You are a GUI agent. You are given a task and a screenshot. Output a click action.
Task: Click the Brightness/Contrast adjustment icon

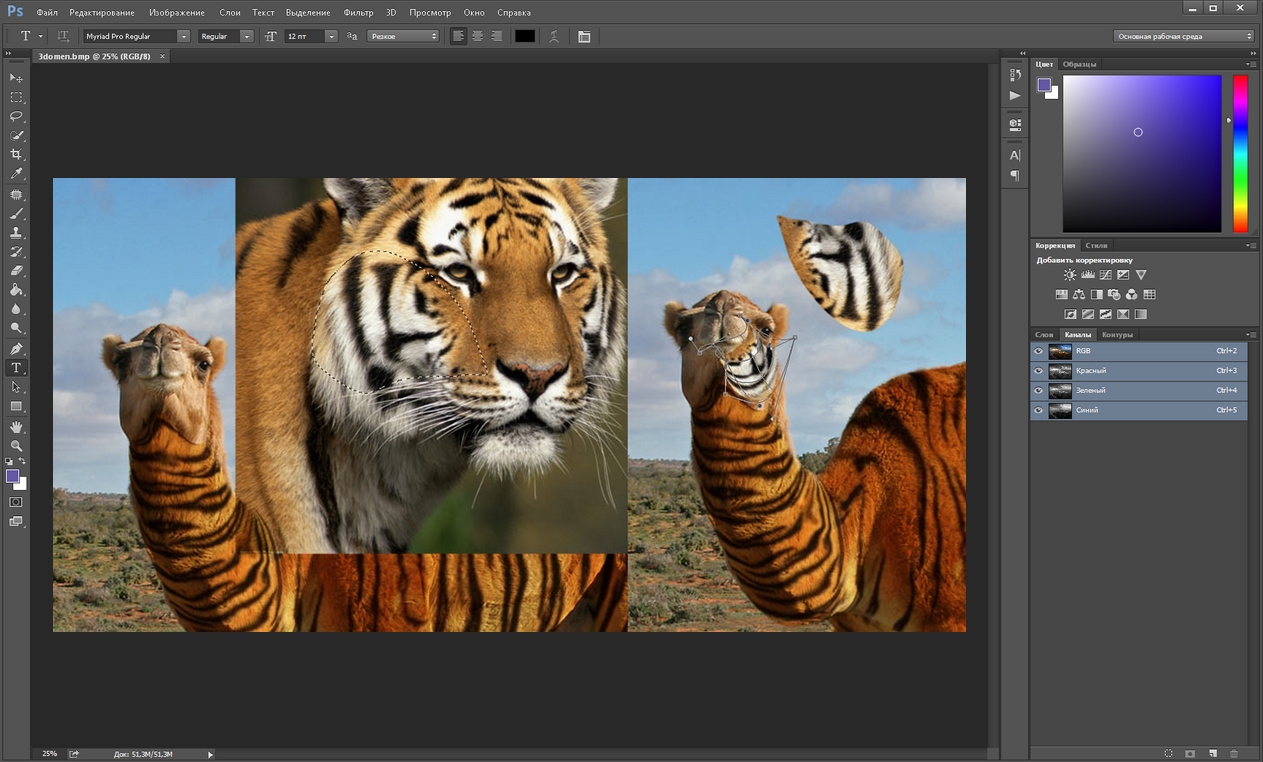coord(1070,275)
